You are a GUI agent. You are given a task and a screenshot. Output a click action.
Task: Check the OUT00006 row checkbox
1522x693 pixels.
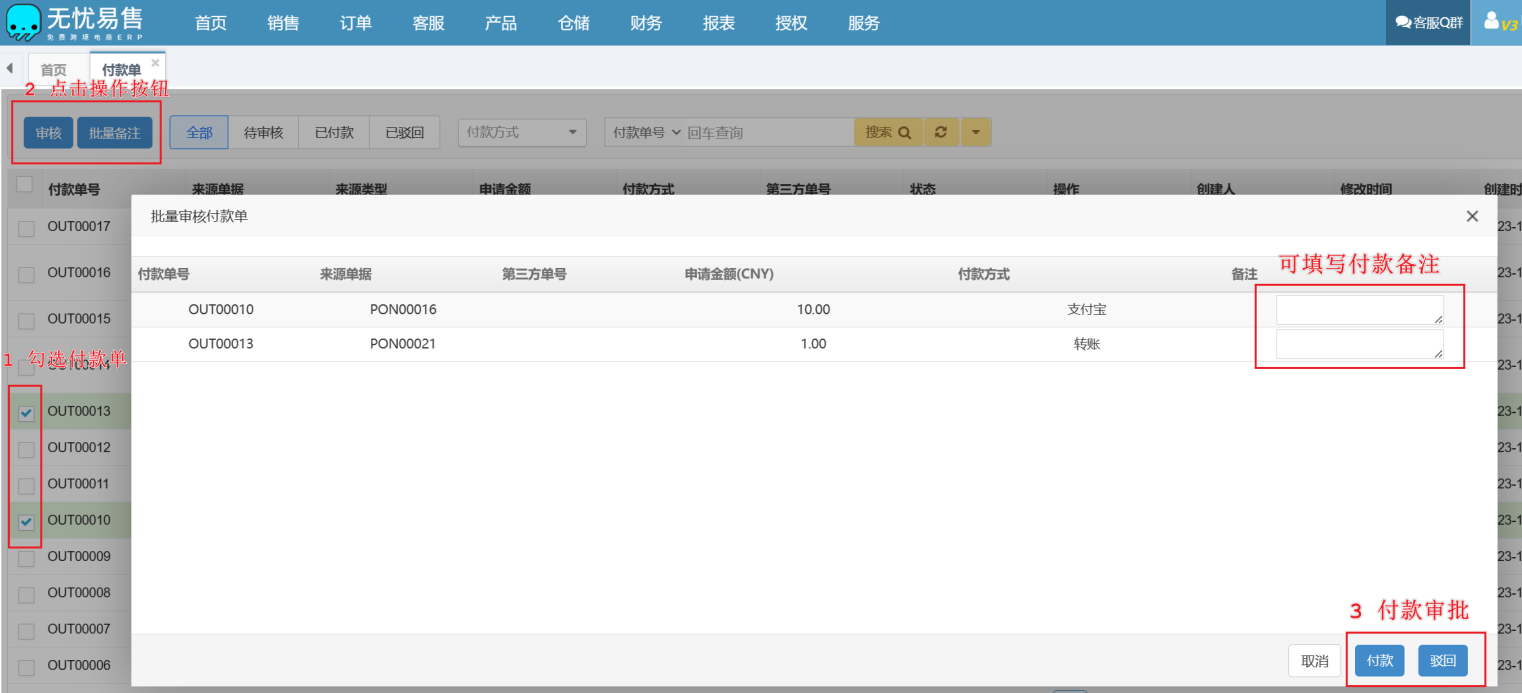26,667
